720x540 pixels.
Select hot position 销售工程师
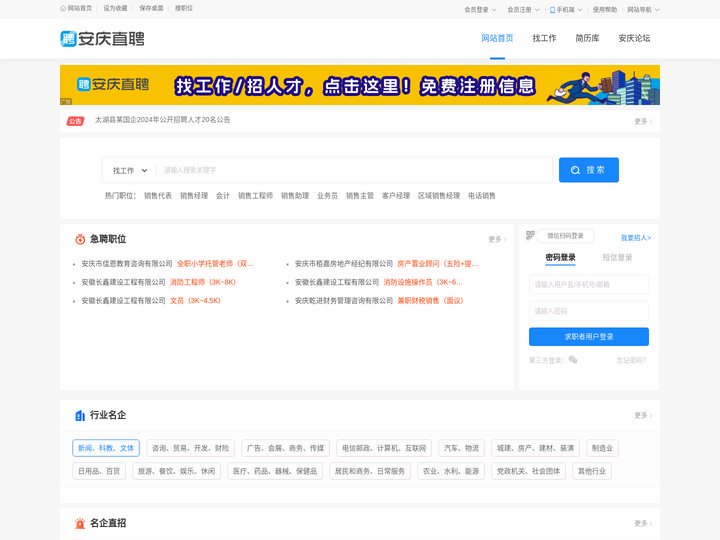click(255, 196)
